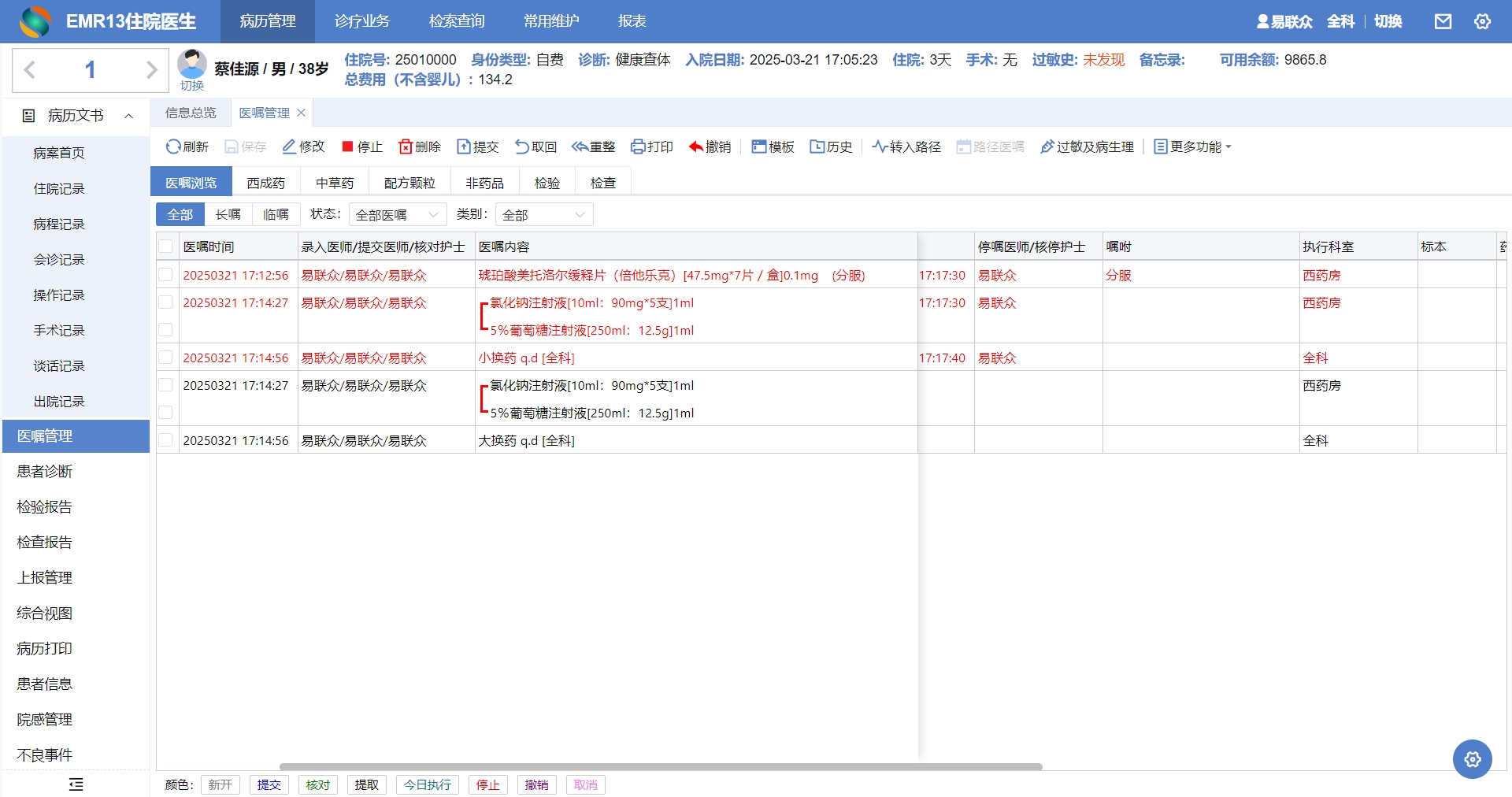This screenshot has width=1512, height=797.
Task: Check the black 5%葡萄糖注射液 row checkbox
Action: pos(165,413)
